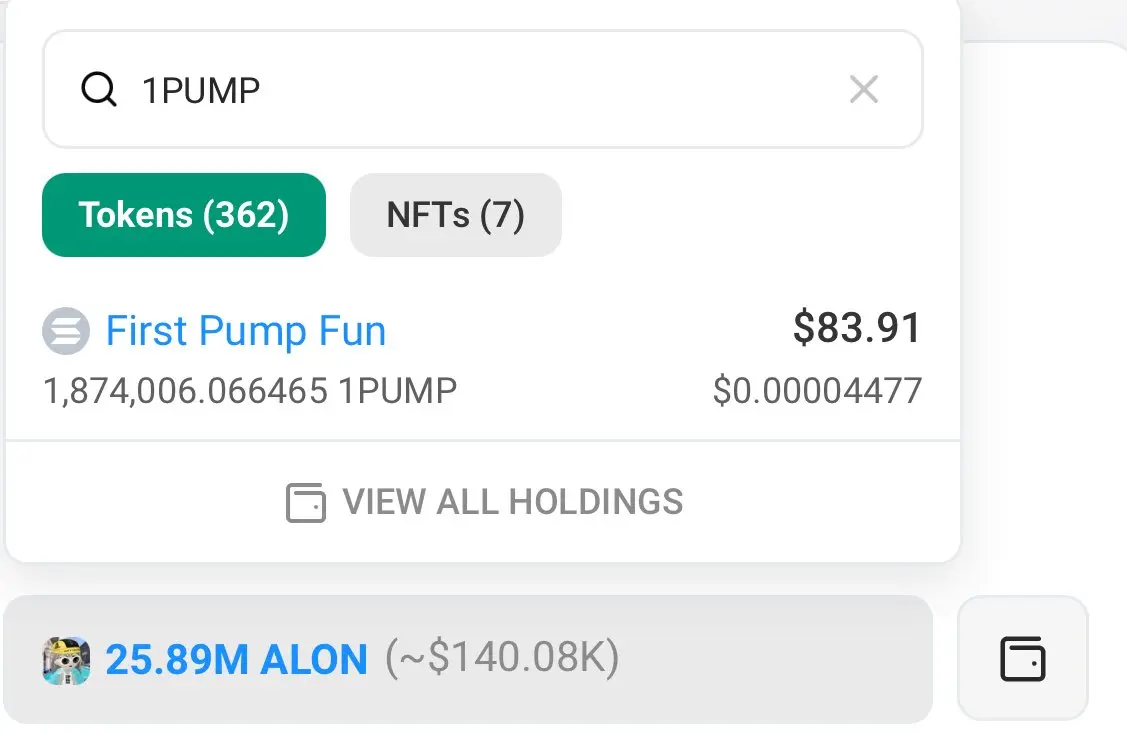Image resolution: width=1127 pixels, height=733 pixels.
Task: Click the Solana token icon beside First Pump Fun
Action: tap(66, 332)
